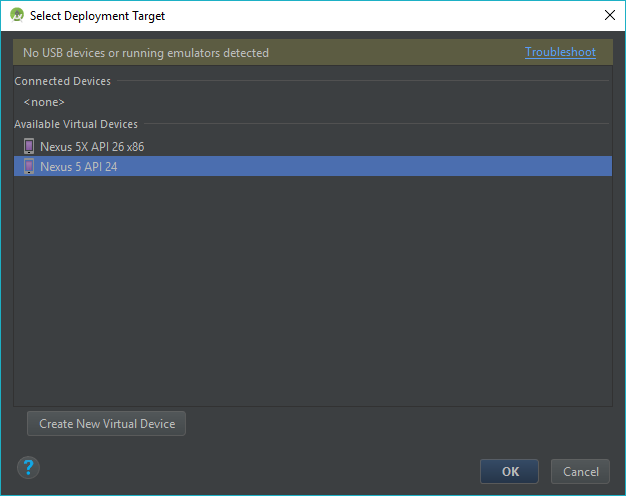Screen dimensions: 626x496
Task: Click the Available Virtual Devices section header
Action: [76, 124]
